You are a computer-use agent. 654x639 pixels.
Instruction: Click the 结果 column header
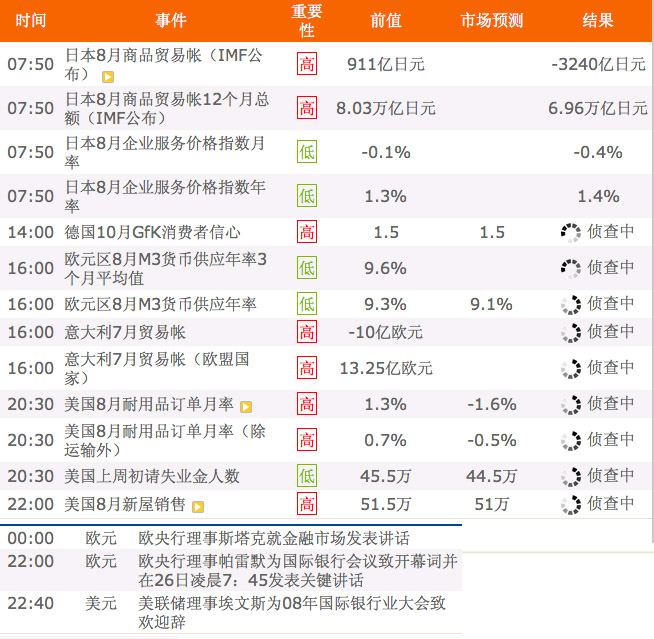[x=598, y=20]
